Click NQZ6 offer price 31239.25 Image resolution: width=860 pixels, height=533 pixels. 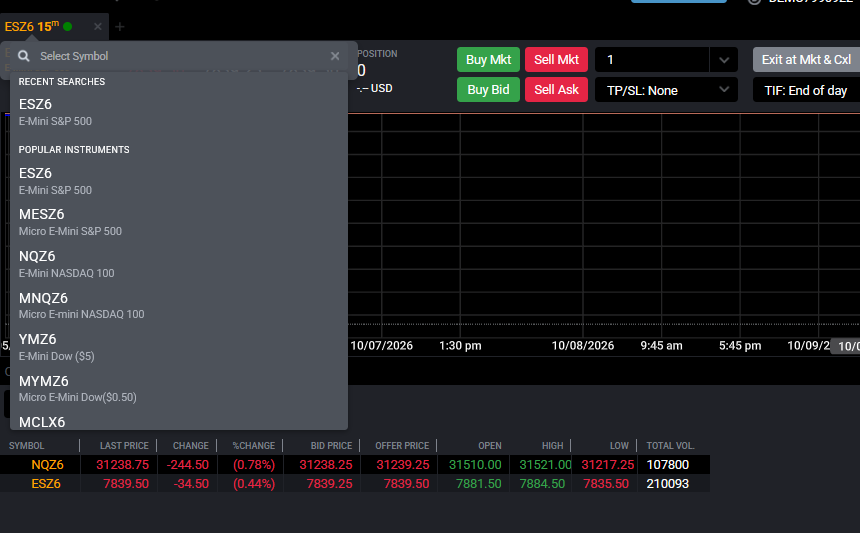[x=403, y=464]
